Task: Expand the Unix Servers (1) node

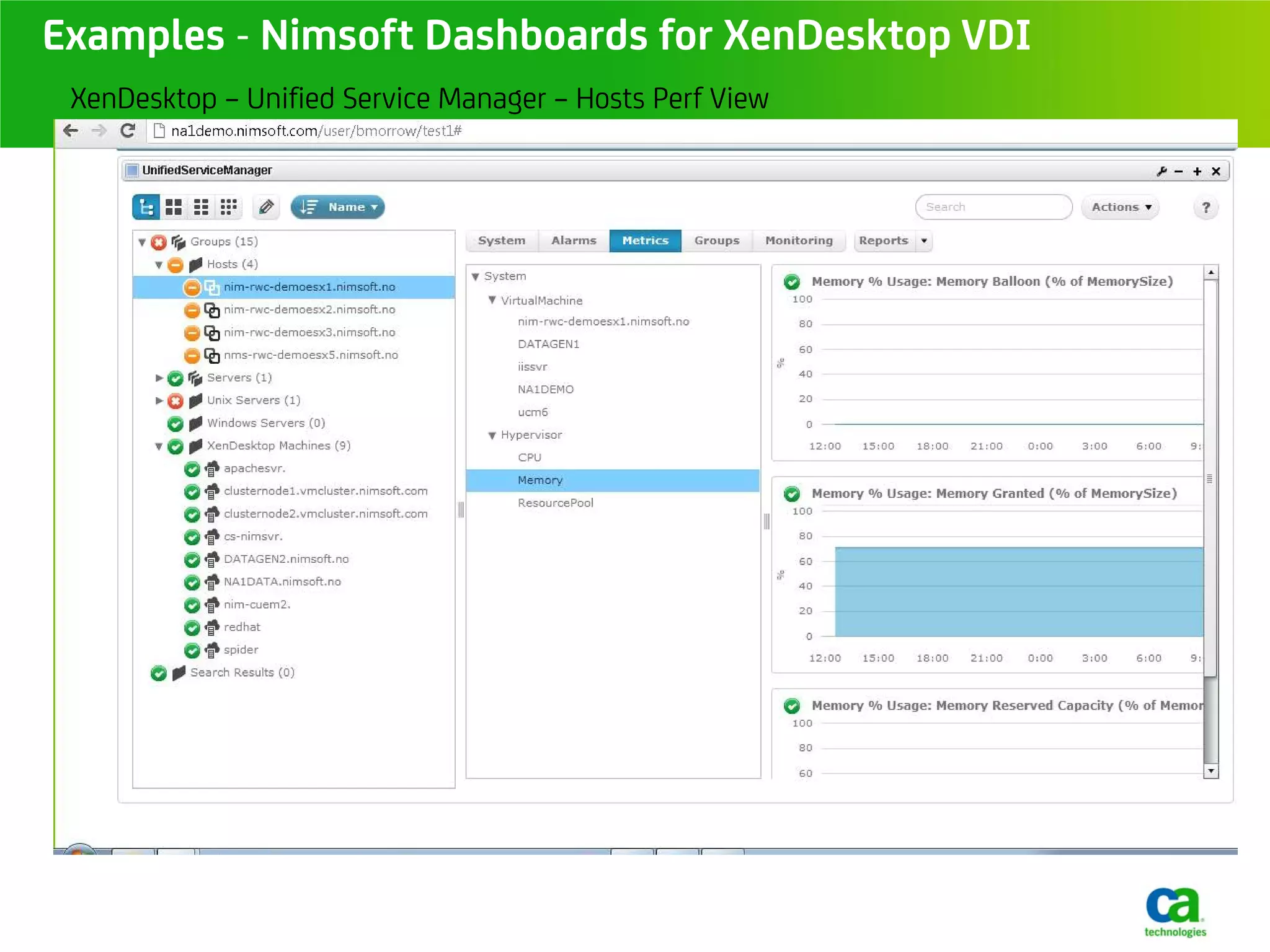Action: 159,401
